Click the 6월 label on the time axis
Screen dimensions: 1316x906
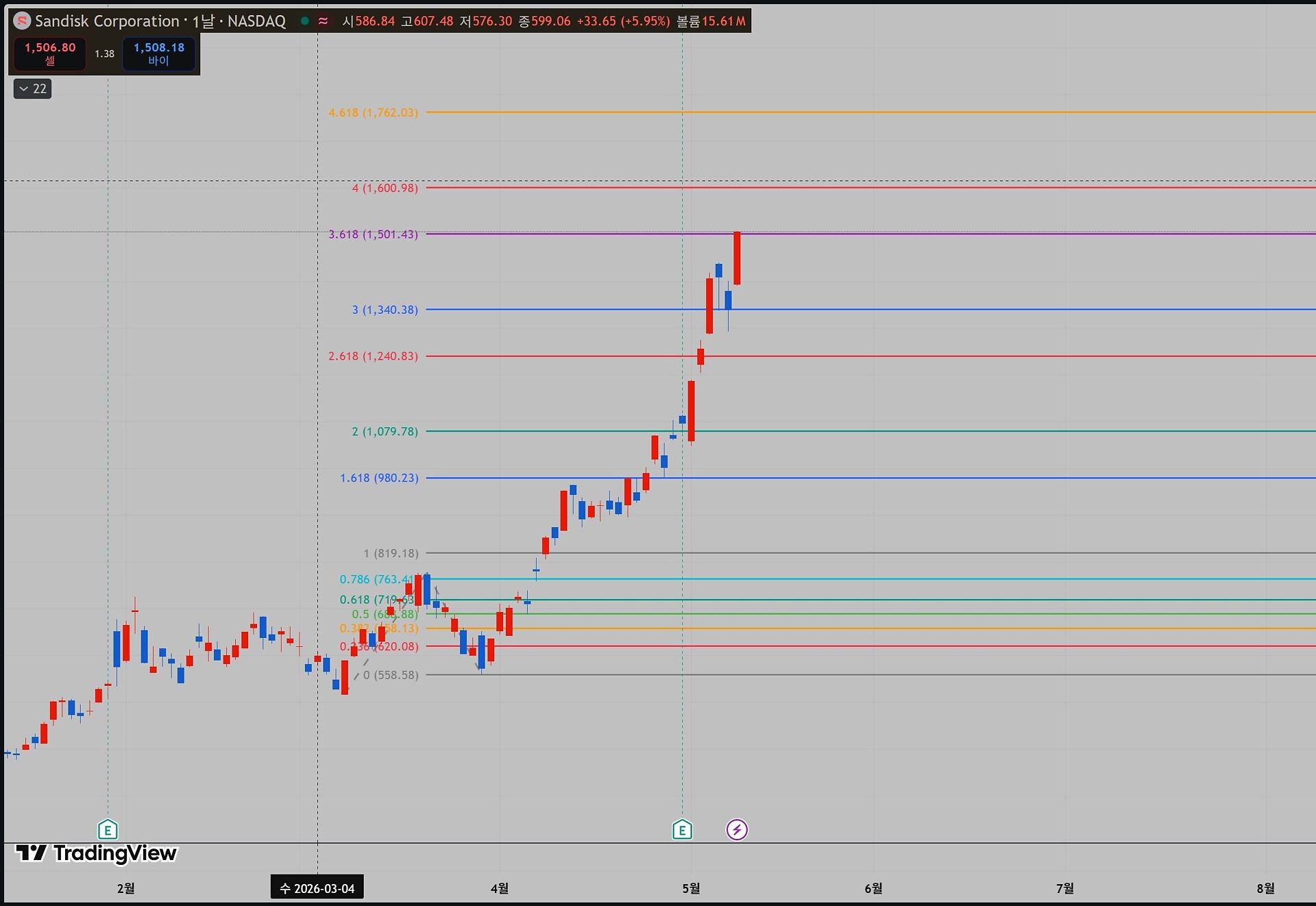tap(873, 888)
